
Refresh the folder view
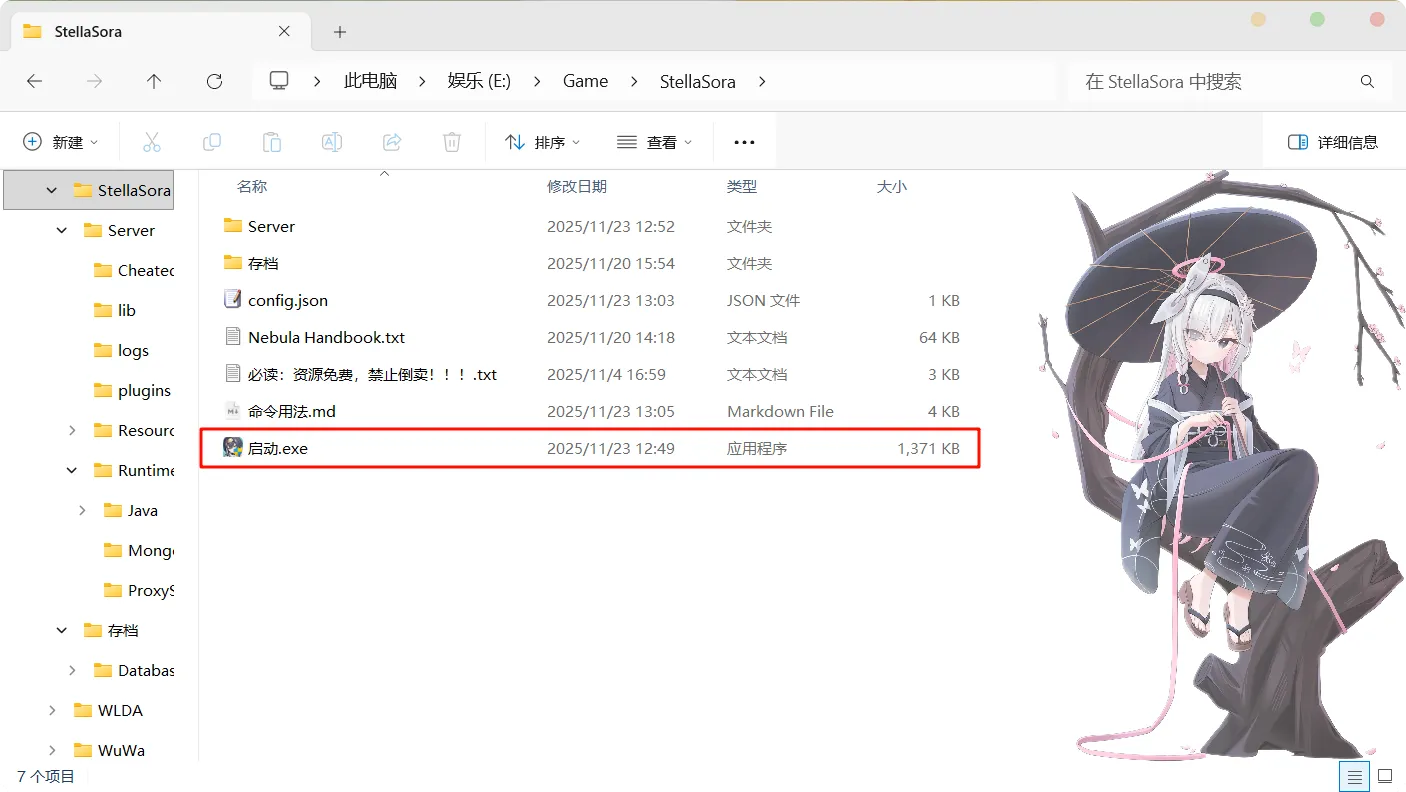pyautogui.click(x=214, y=81)
